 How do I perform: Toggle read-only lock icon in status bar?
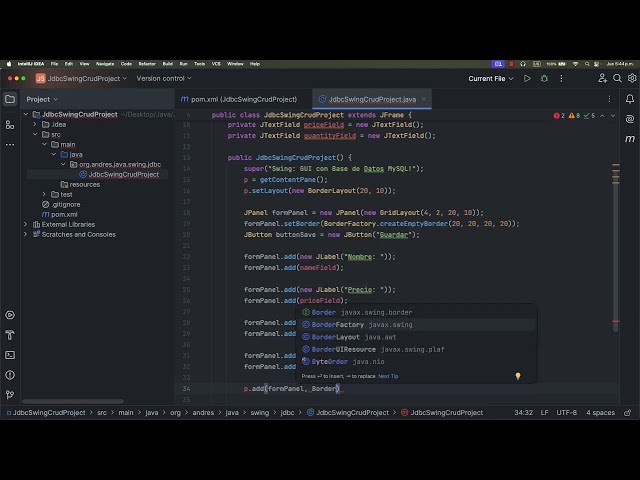click(628, 413)
